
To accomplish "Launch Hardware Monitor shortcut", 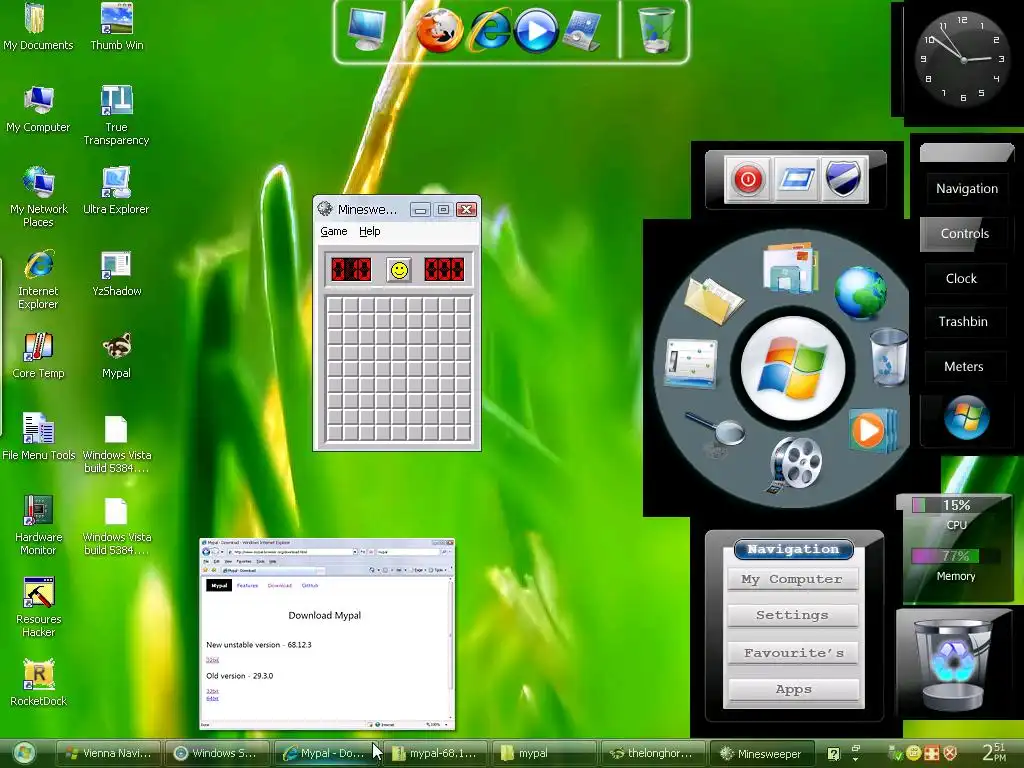I will (x=38, y=525).
